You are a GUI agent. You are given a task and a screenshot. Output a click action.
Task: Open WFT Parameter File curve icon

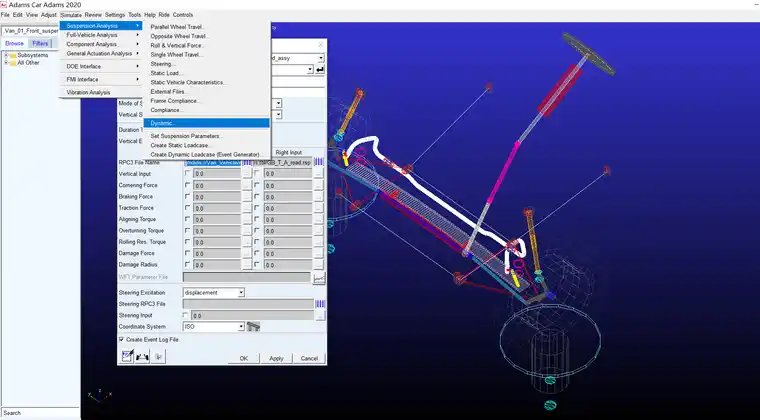[x=319, y=278]
